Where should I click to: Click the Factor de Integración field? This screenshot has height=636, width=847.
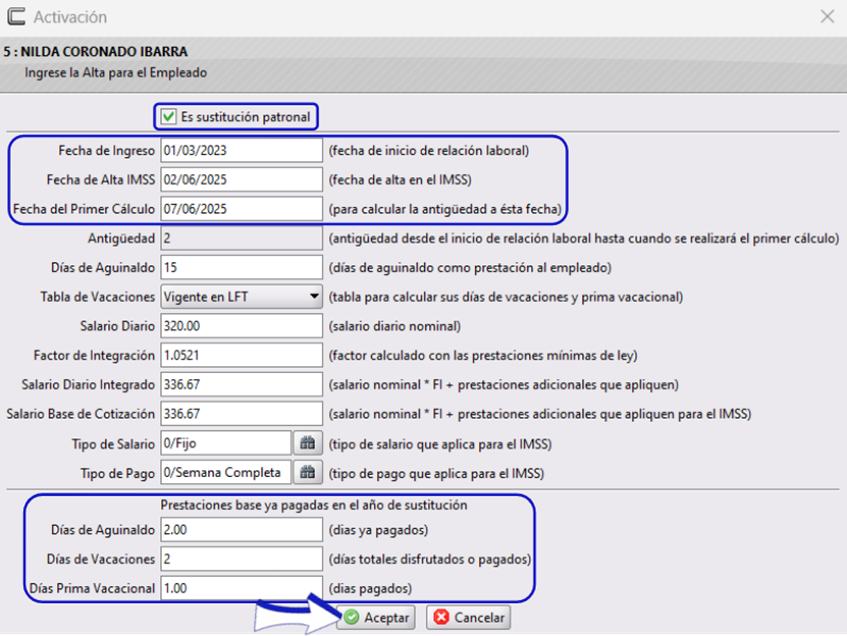pyautogui.click(x=240, y=355)
